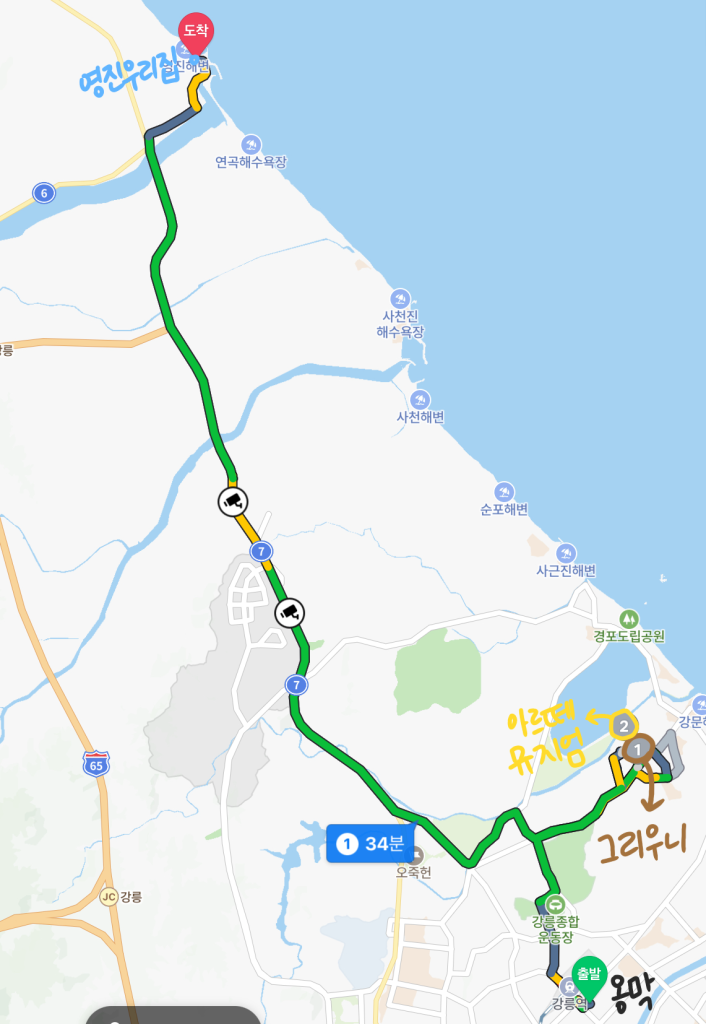
Task: Select the 강릉종합운동장 bus stop icon
Action: [x=555, y=904]
